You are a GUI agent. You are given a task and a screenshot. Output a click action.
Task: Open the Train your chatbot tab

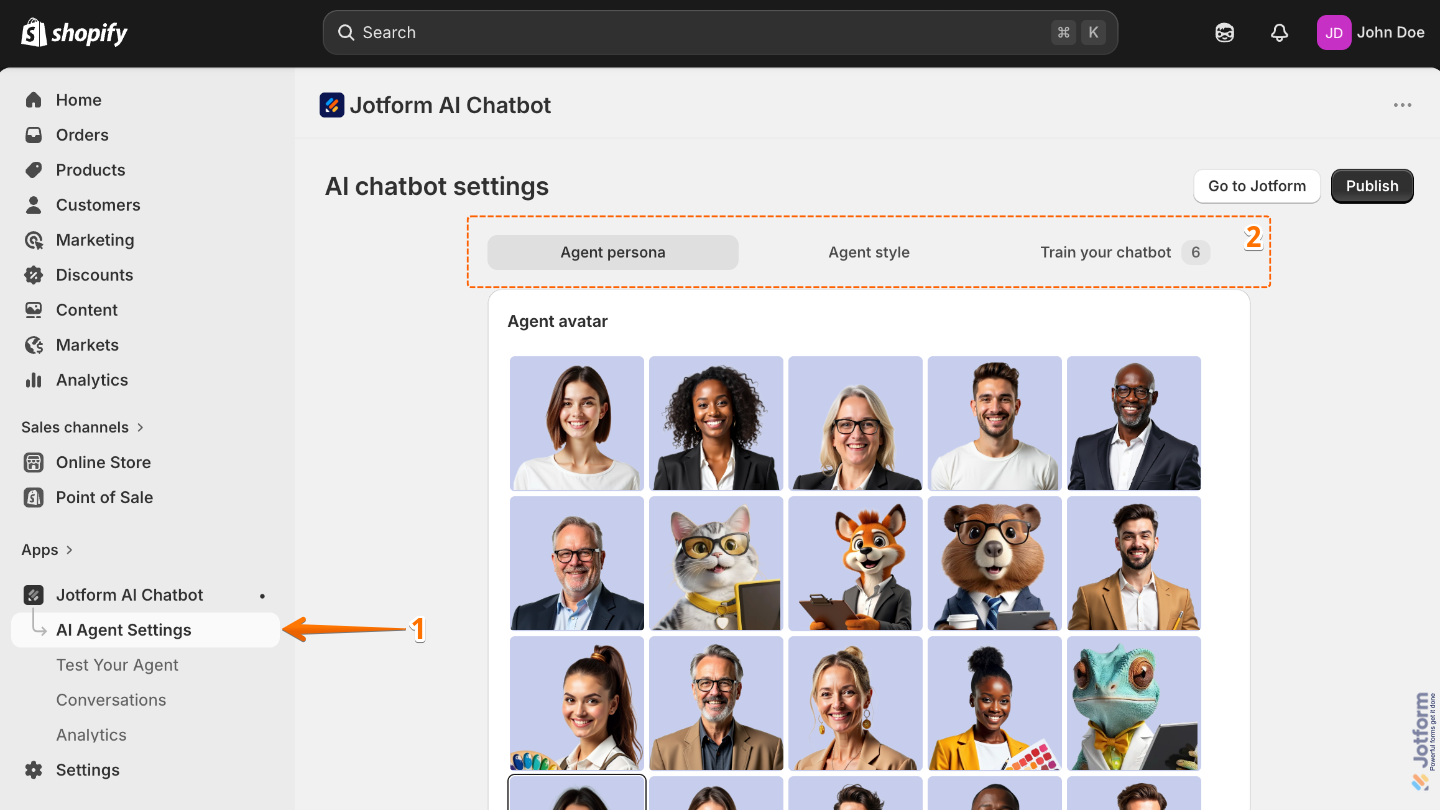tap(1105, 252)
